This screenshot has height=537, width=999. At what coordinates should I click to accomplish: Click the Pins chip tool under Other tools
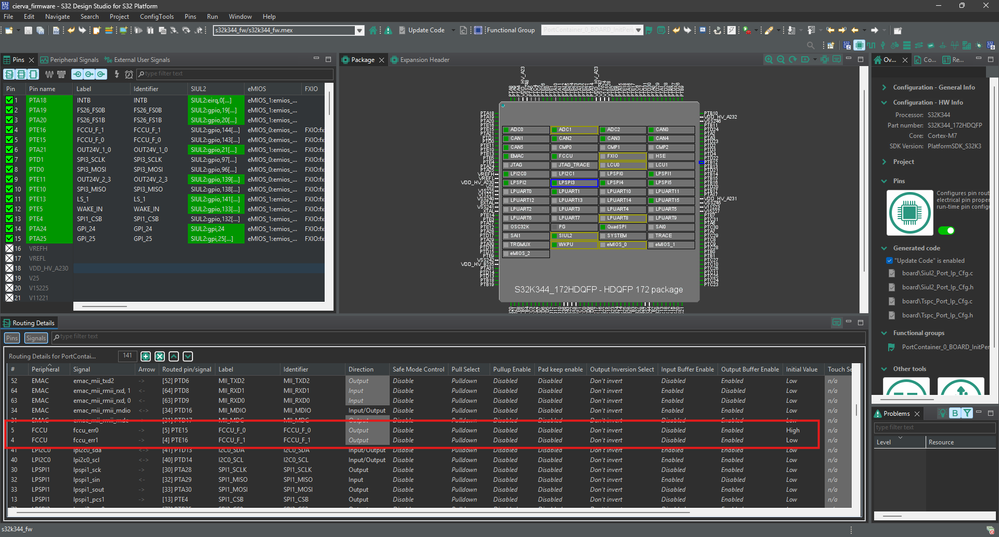coord(906,386)
